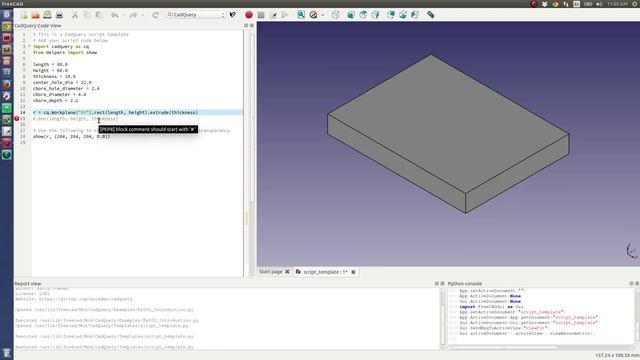
Task: Save the current document
Action: tap(47, 15)
